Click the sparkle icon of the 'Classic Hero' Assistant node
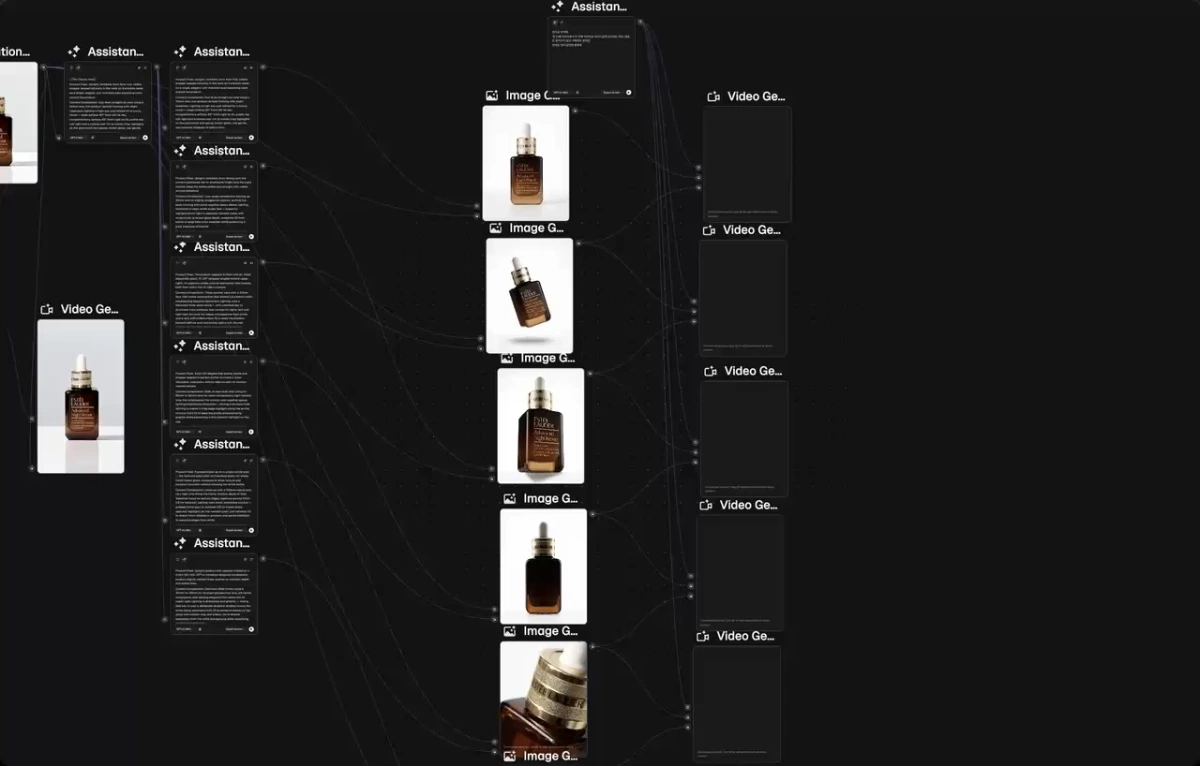The image size is (1200, 766). 74,52
